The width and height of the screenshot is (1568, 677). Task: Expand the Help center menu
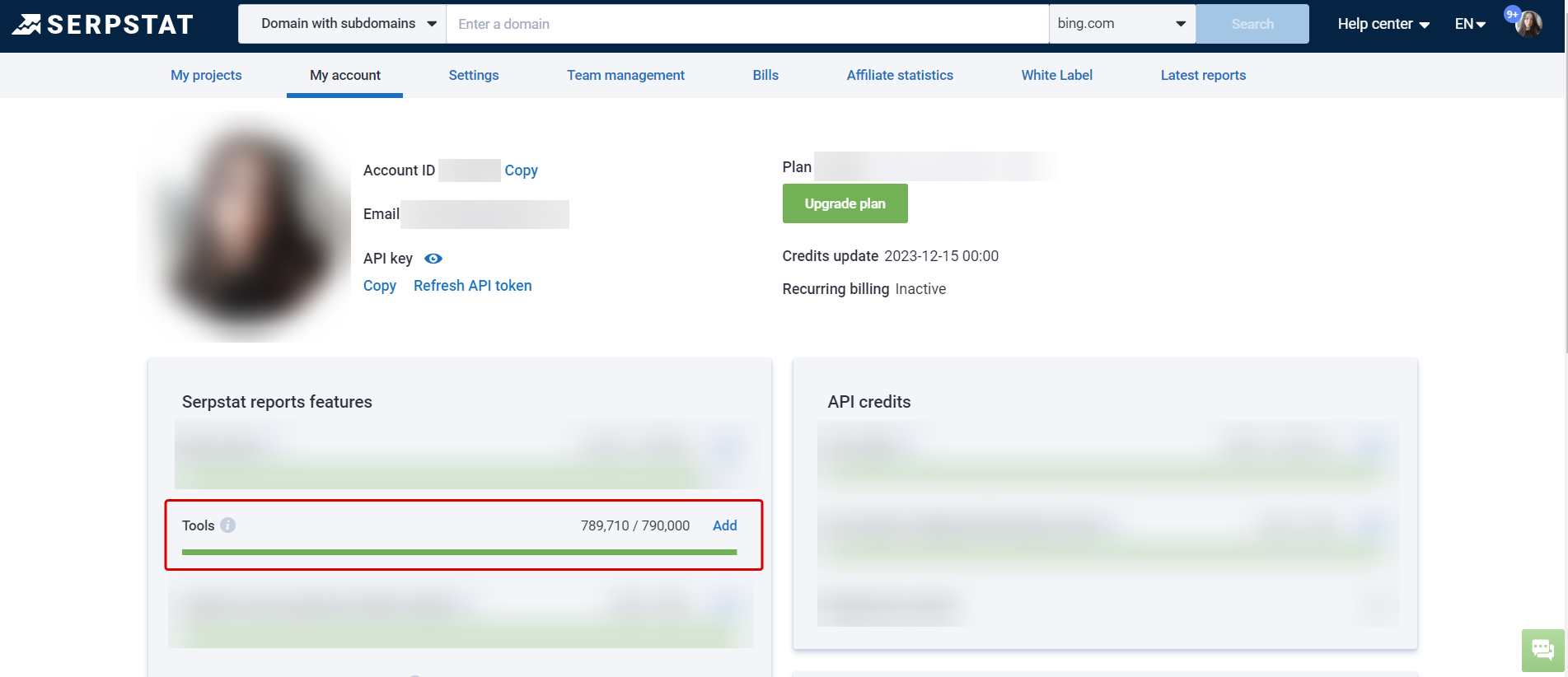coord(1383,24)
